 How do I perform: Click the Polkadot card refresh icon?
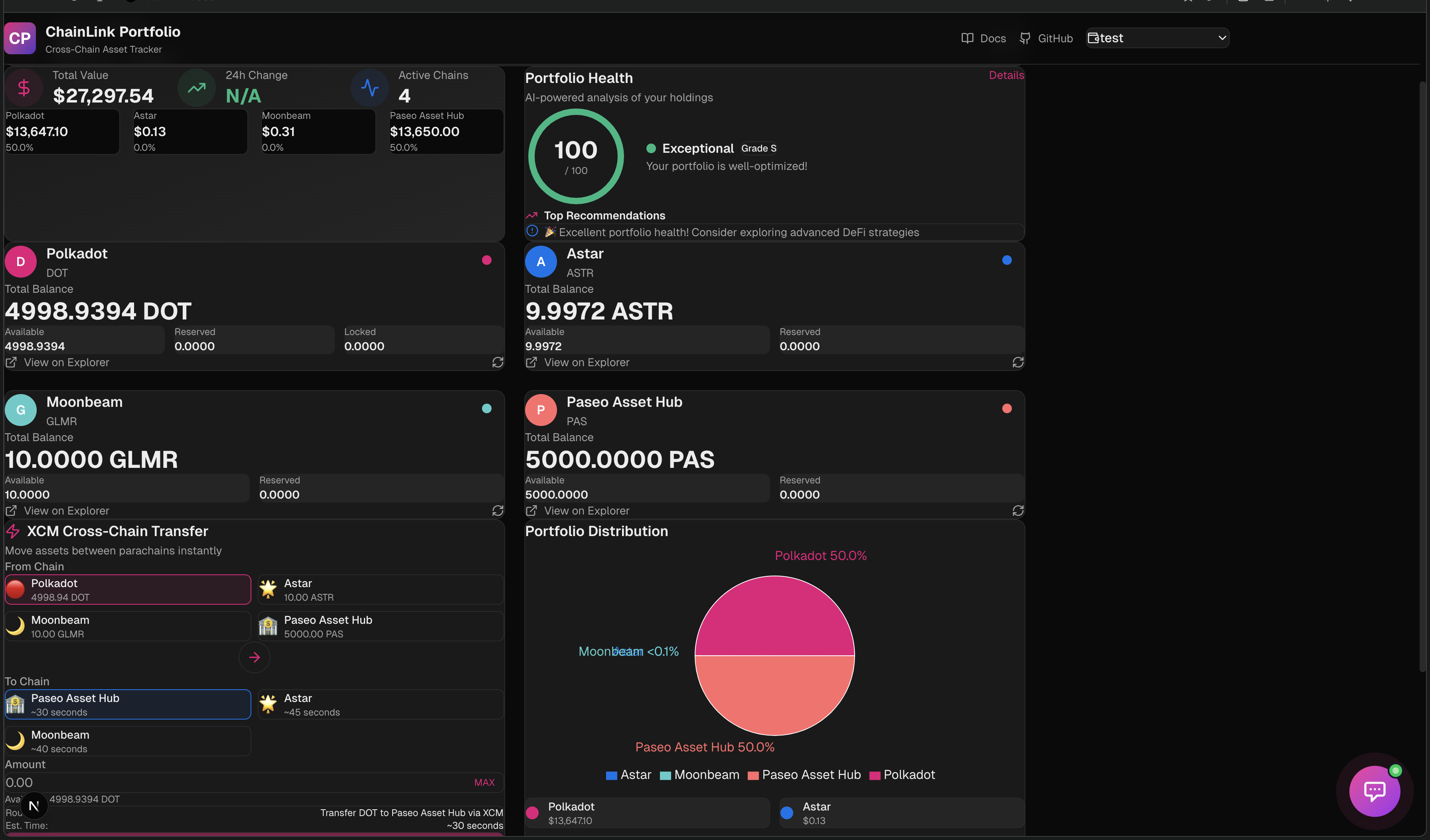coord(498,363)
